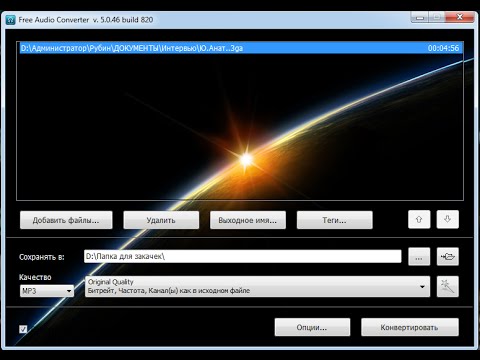
Task: Click the Удалить button
Action: (161, 220)
